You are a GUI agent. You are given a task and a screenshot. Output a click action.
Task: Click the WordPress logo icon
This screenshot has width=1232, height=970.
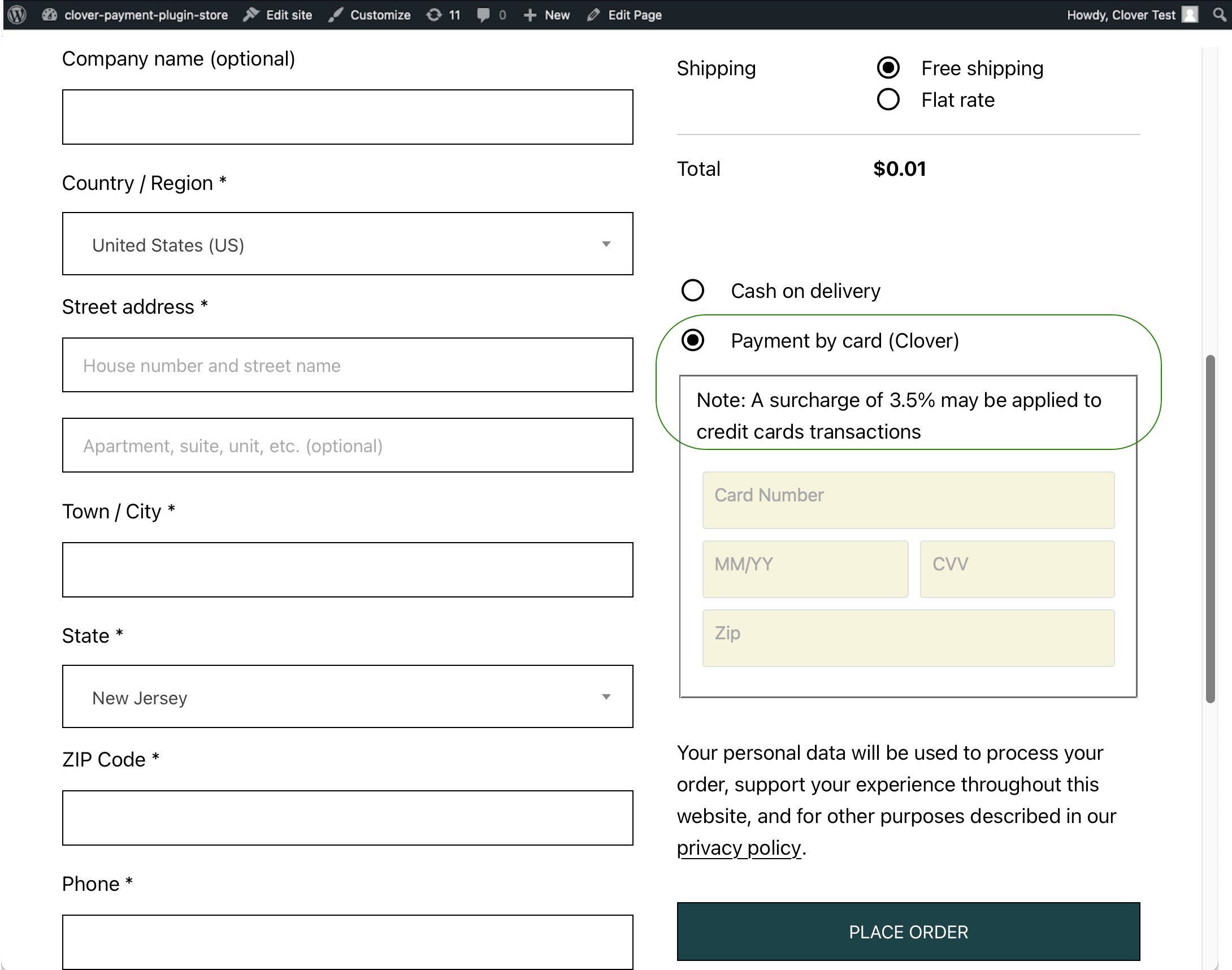[x=17, y=15]
